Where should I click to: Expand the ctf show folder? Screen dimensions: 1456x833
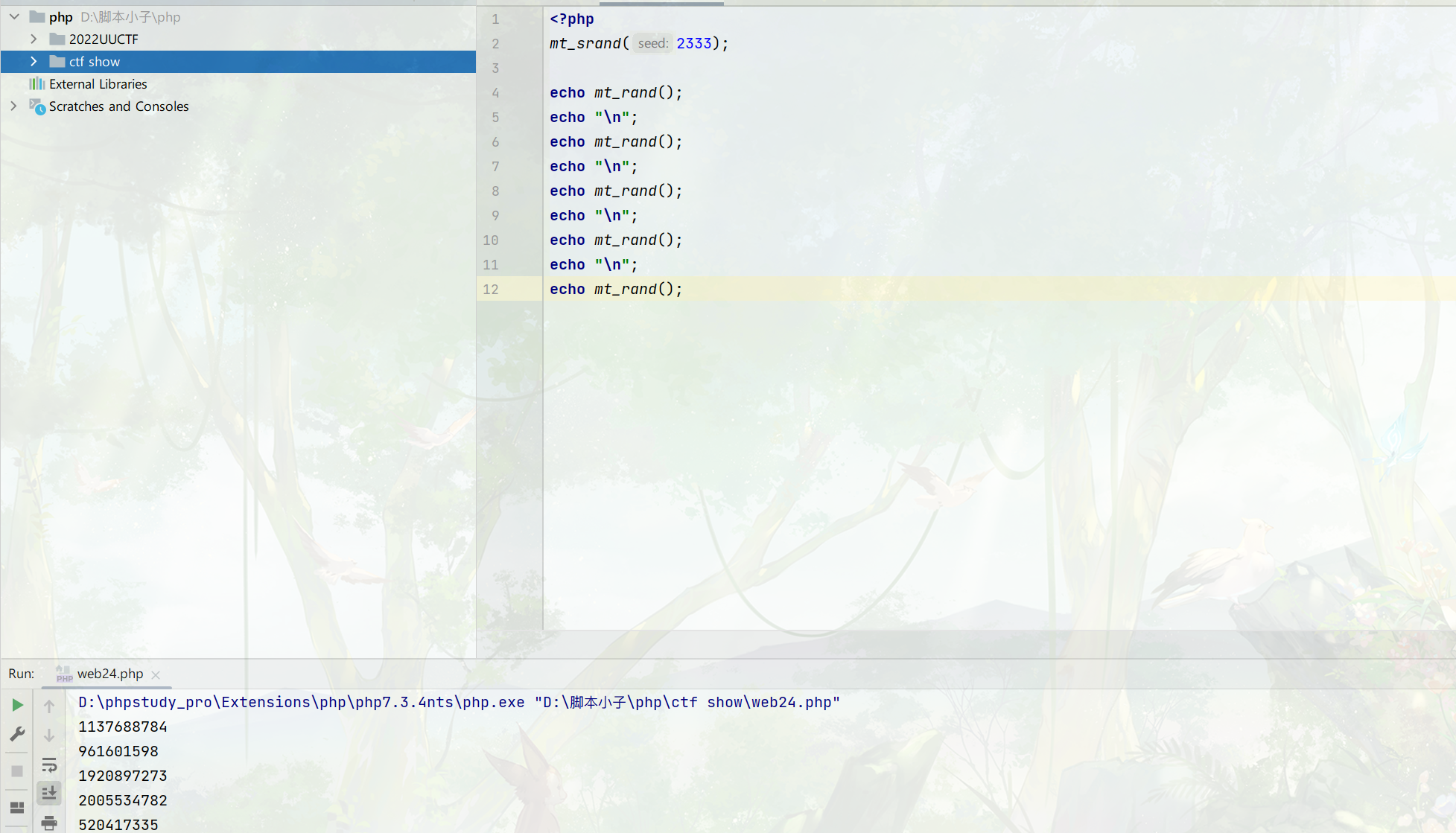pos(34,61)
